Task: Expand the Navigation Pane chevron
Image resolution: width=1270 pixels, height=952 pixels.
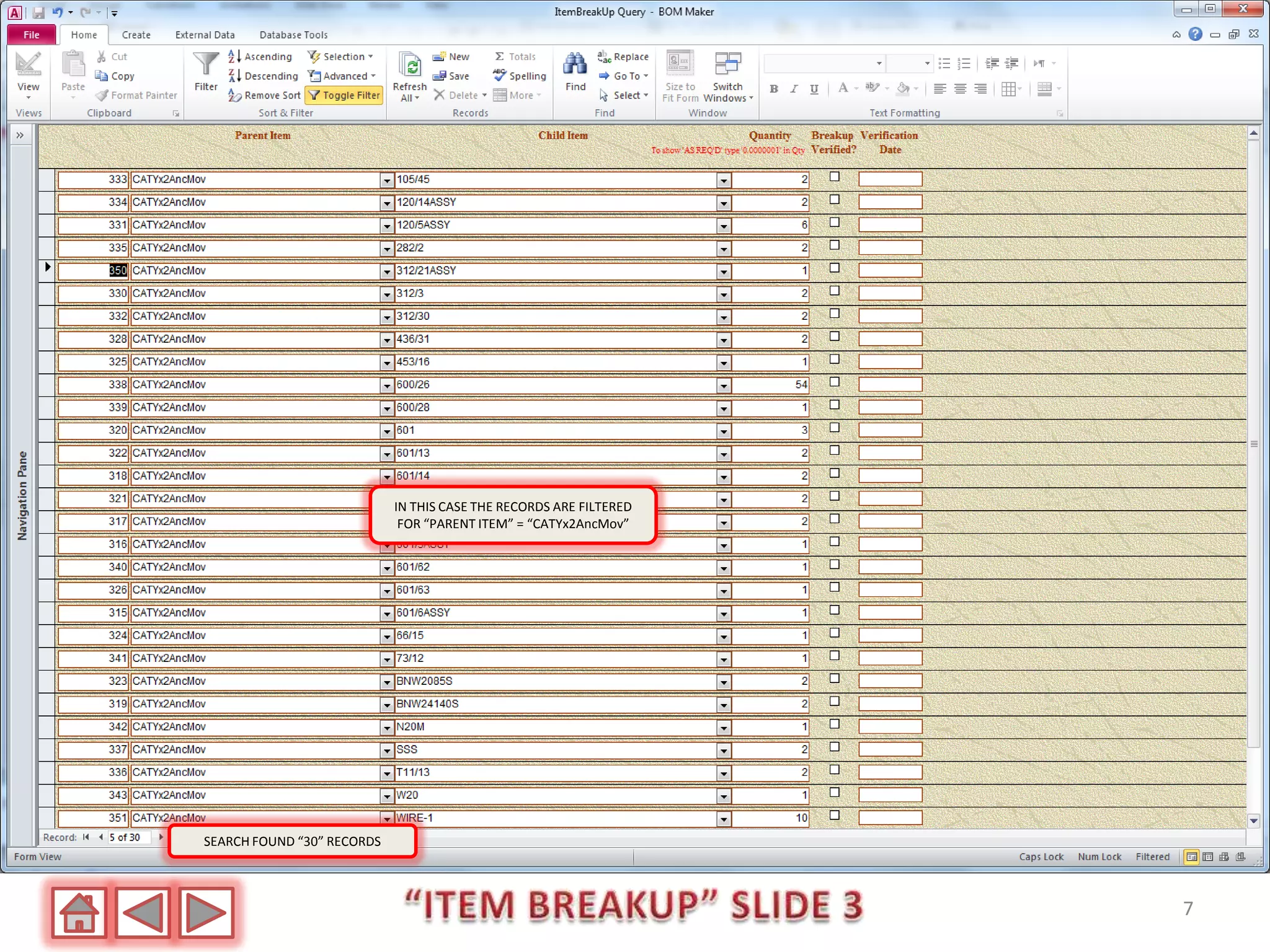Action: [x=20, y=135]
